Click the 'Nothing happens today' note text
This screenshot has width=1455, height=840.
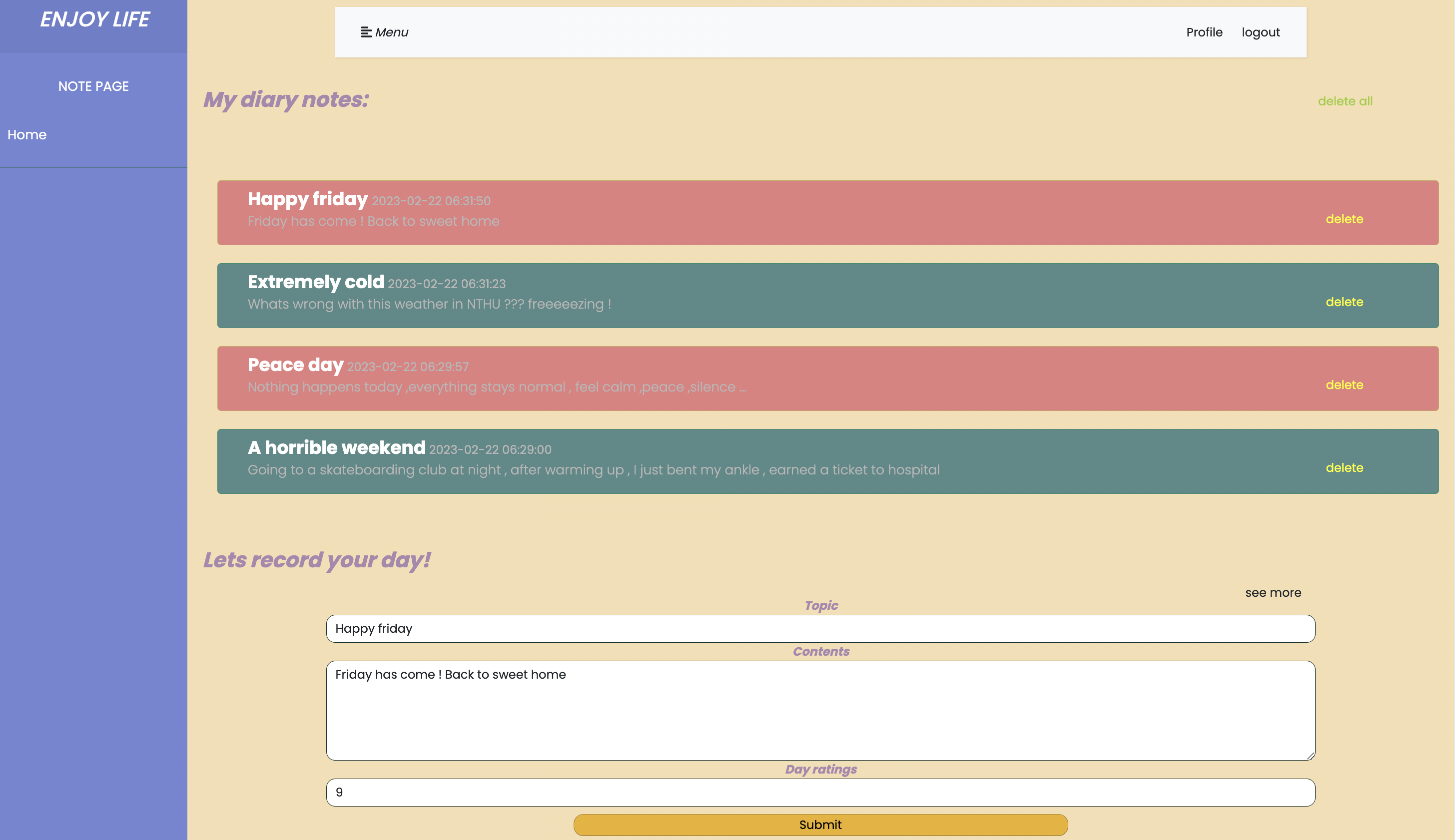click(x=497, y=387)
